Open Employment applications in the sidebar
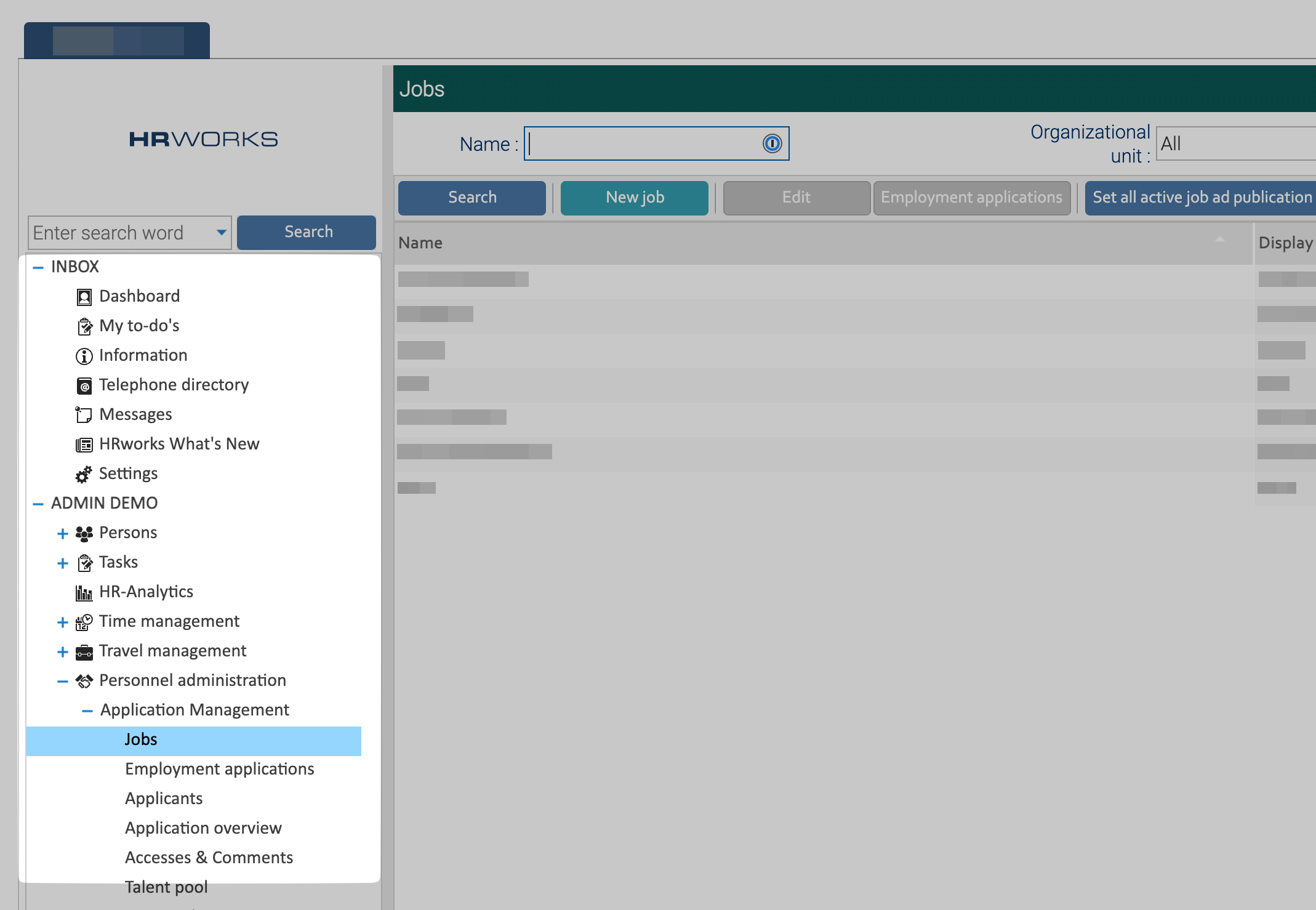 219,769
